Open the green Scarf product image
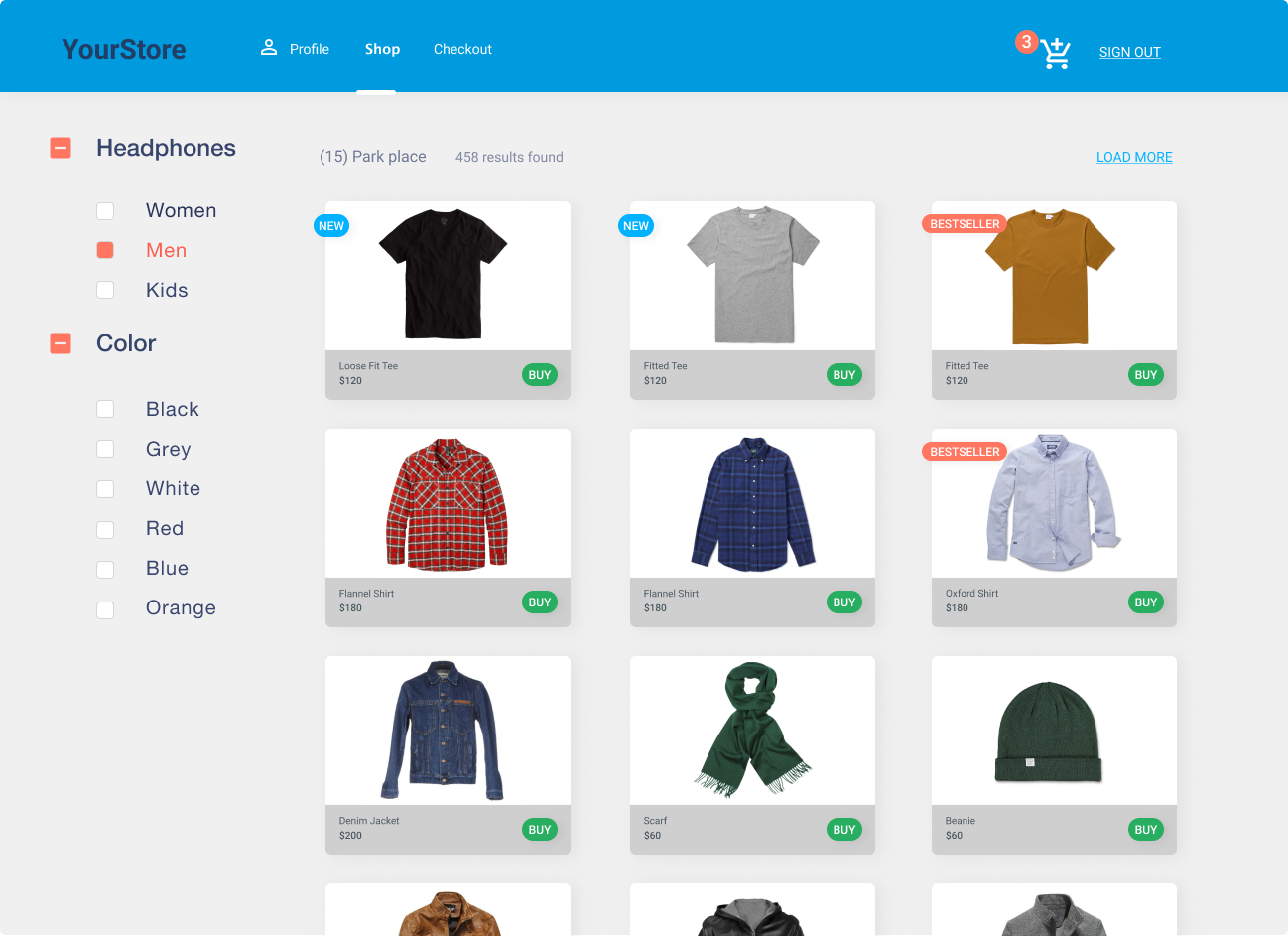The height and width of the screenshot is (936, 1288). click(x=752, y=730)
